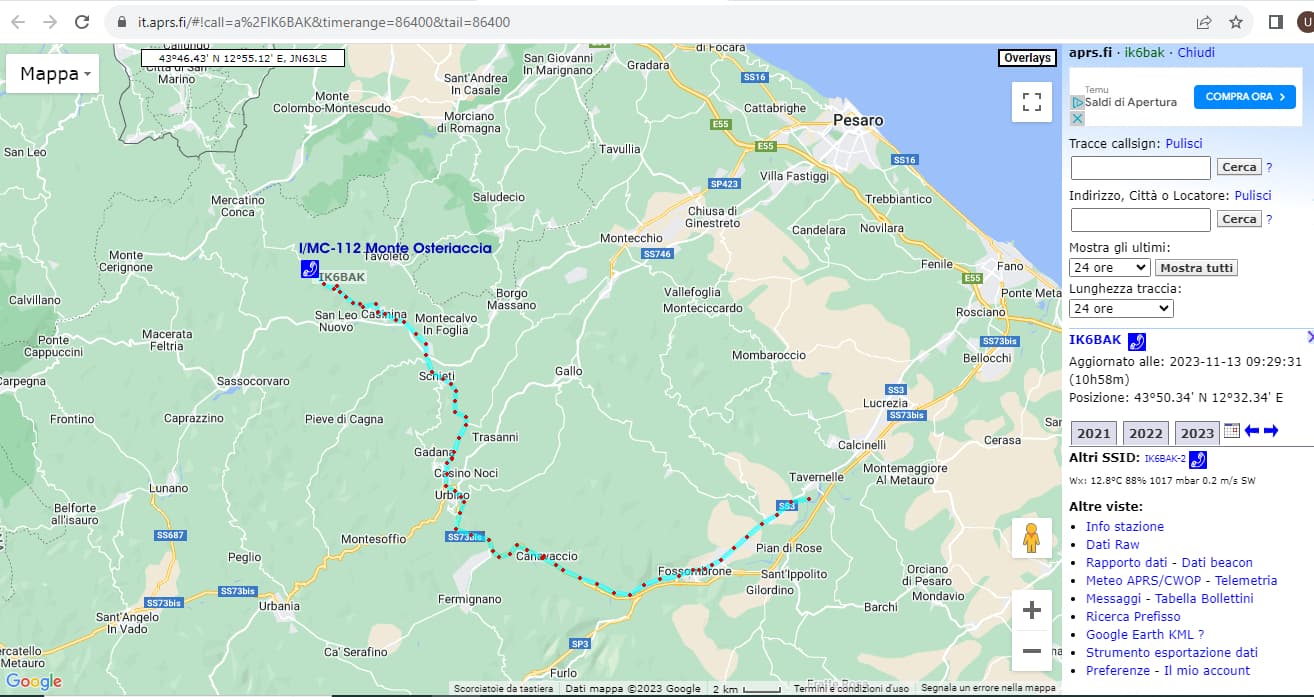Viewport: 1314px width, 697px height.
Task: Click the IK6BAK station marker on map
Action: [310, 268]
